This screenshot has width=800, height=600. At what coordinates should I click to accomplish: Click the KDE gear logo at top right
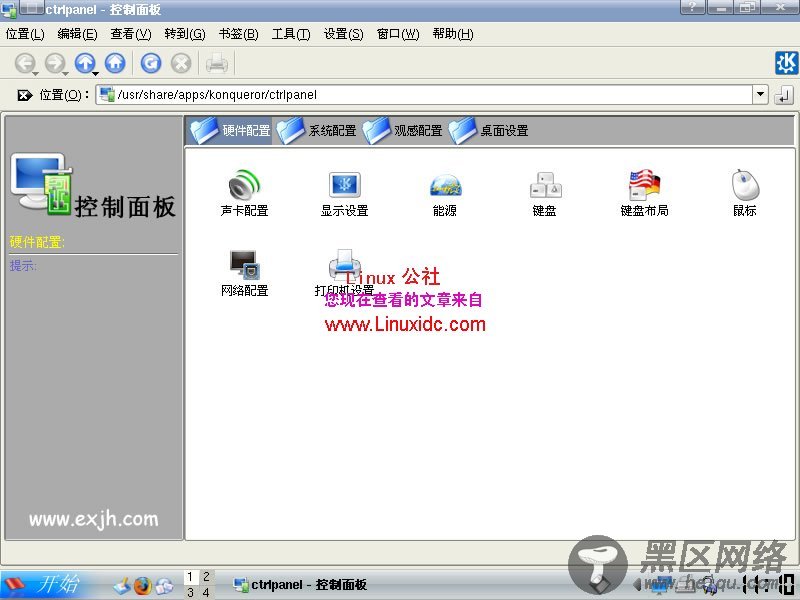[786, 62]
